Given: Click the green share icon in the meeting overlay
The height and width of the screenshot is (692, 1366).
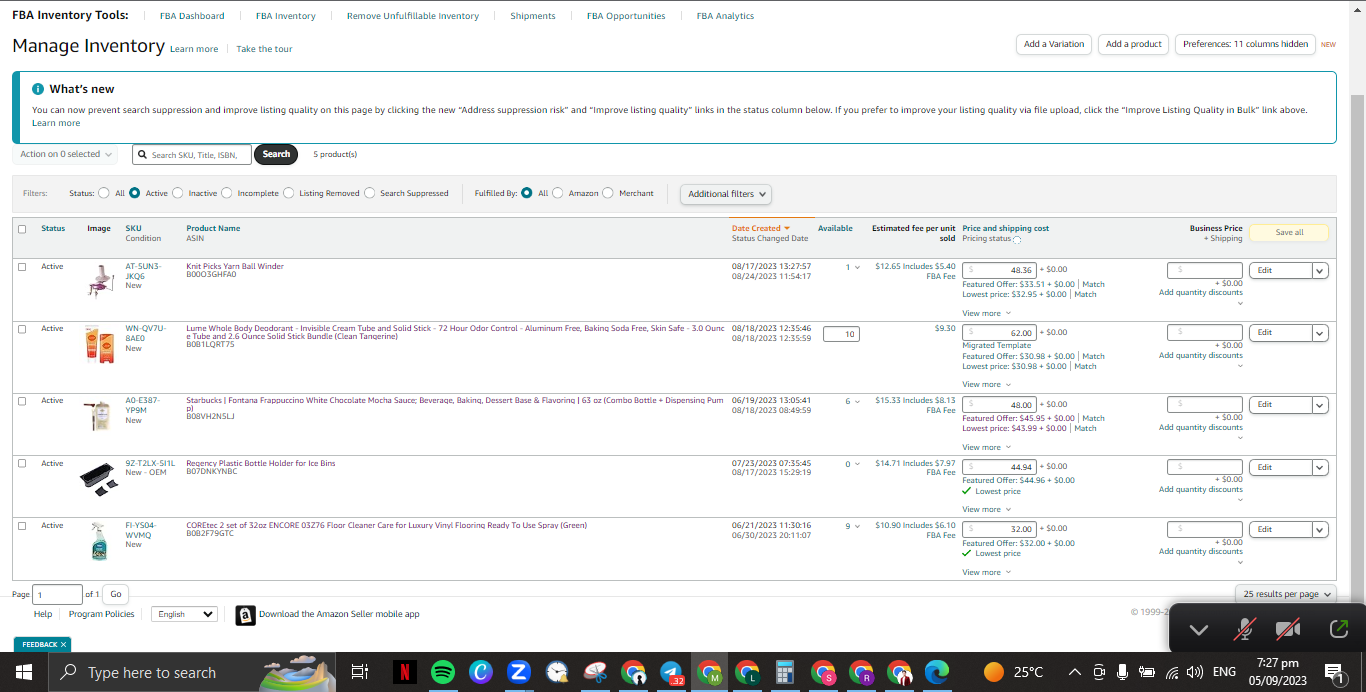Looking at the screenshot, I should [1338, 629].
